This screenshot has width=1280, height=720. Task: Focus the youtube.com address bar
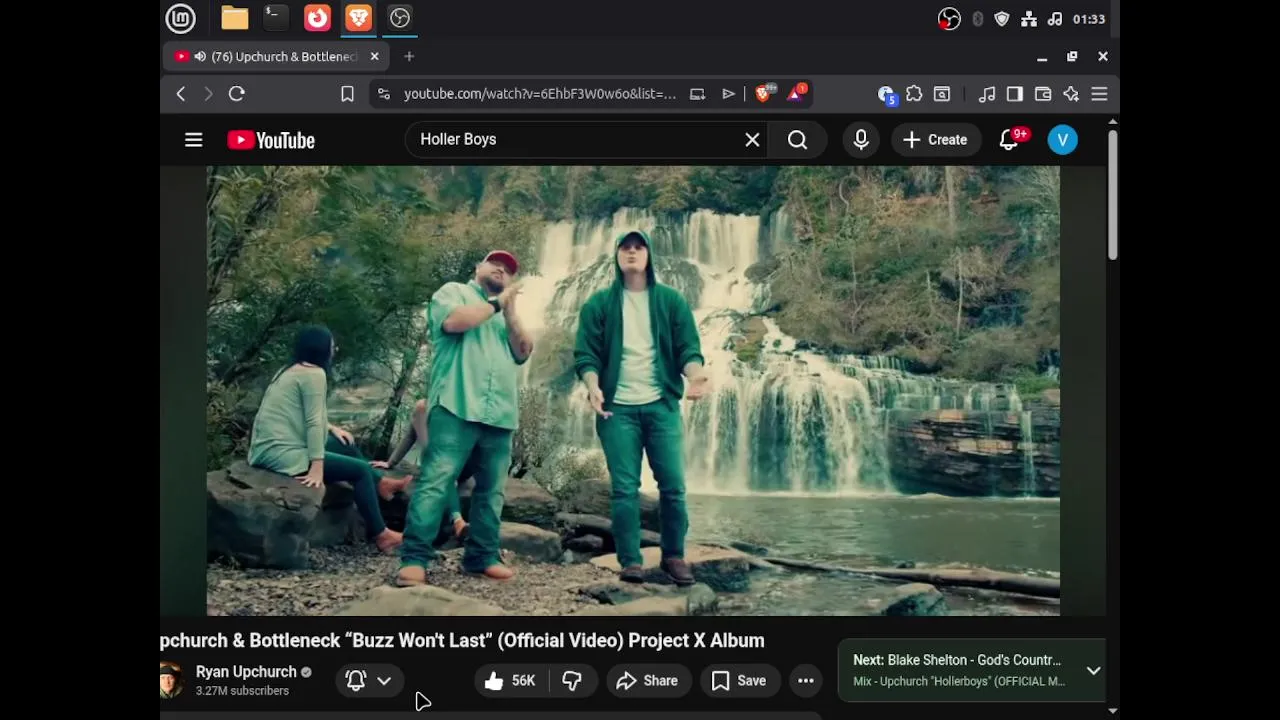point(540,94)
